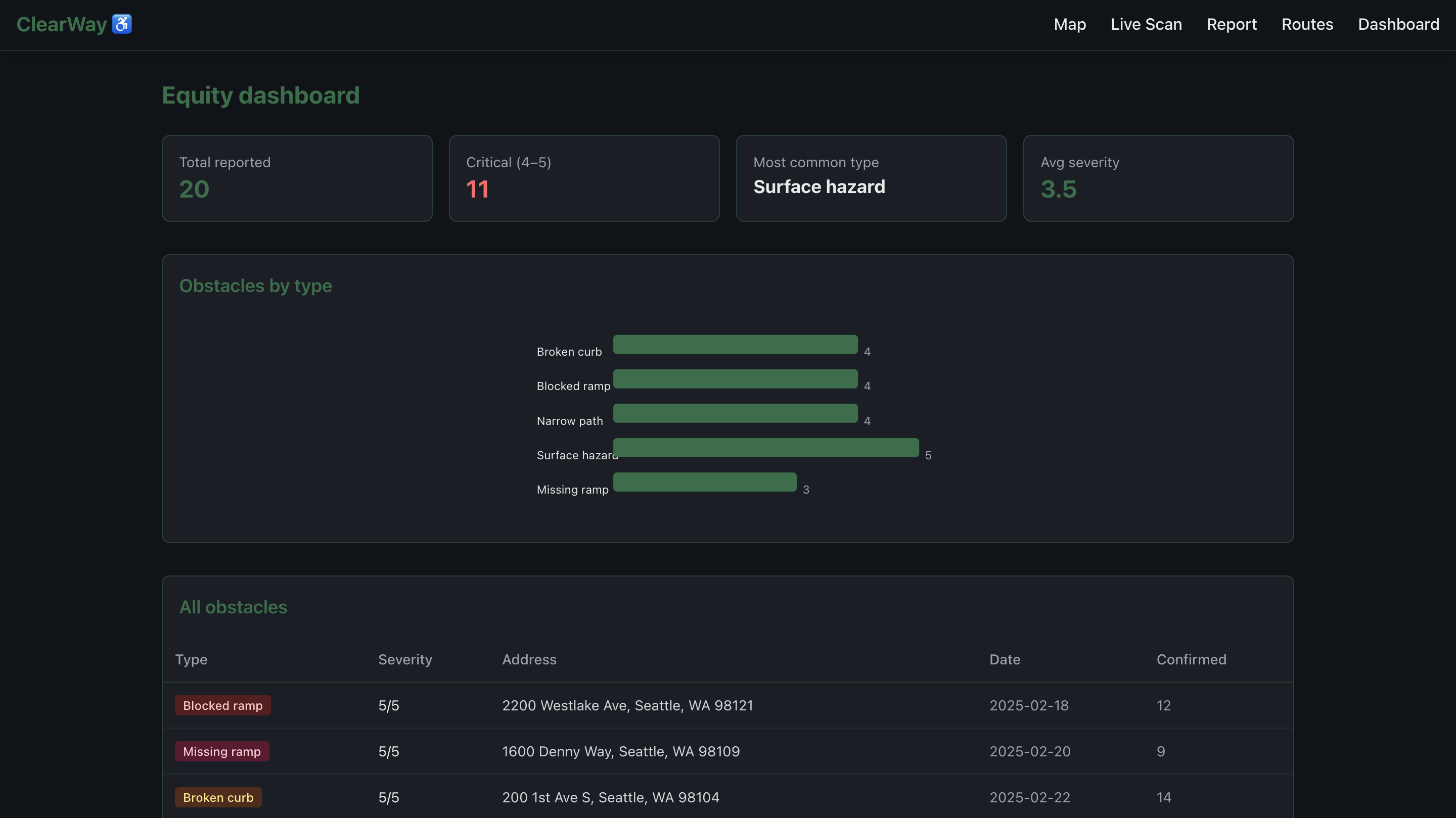Open the Report nav link
Screen dimensions: 1456x818
pos(1231,24)
